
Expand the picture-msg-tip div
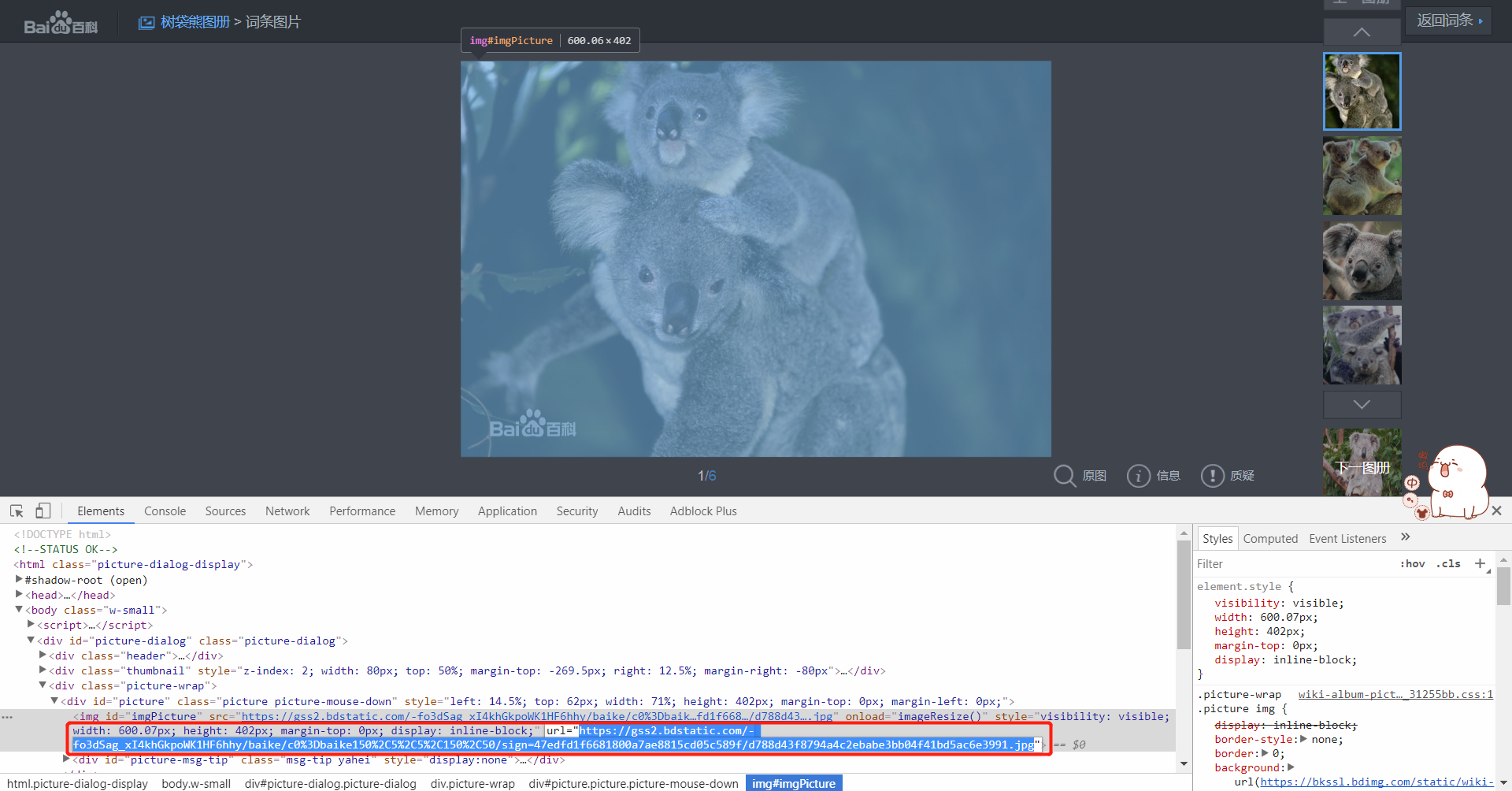click(66, 759)
